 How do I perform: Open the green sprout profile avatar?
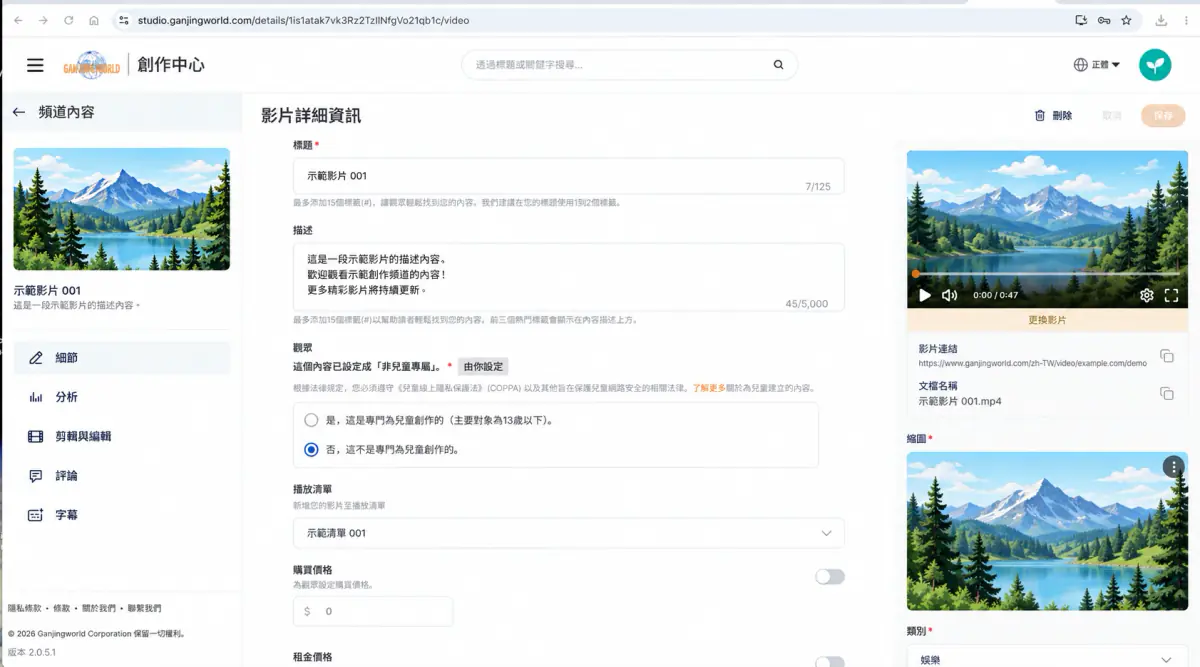click(x=1155, y=65)
